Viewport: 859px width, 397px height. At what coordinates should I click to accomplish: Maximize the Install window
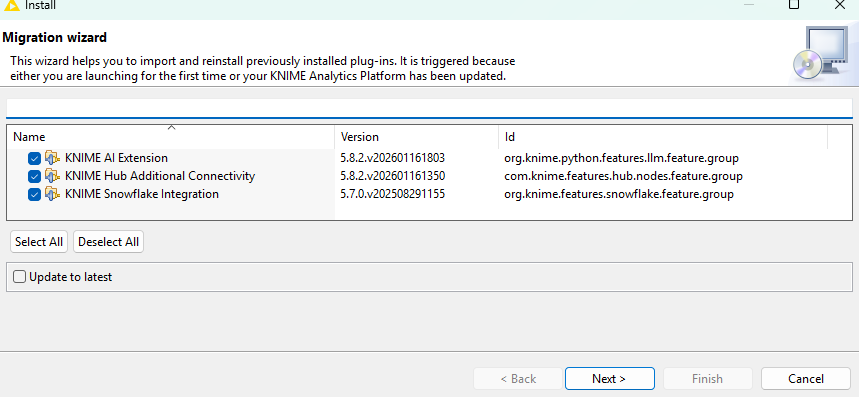pyautogui.click(x=793, y=4)
